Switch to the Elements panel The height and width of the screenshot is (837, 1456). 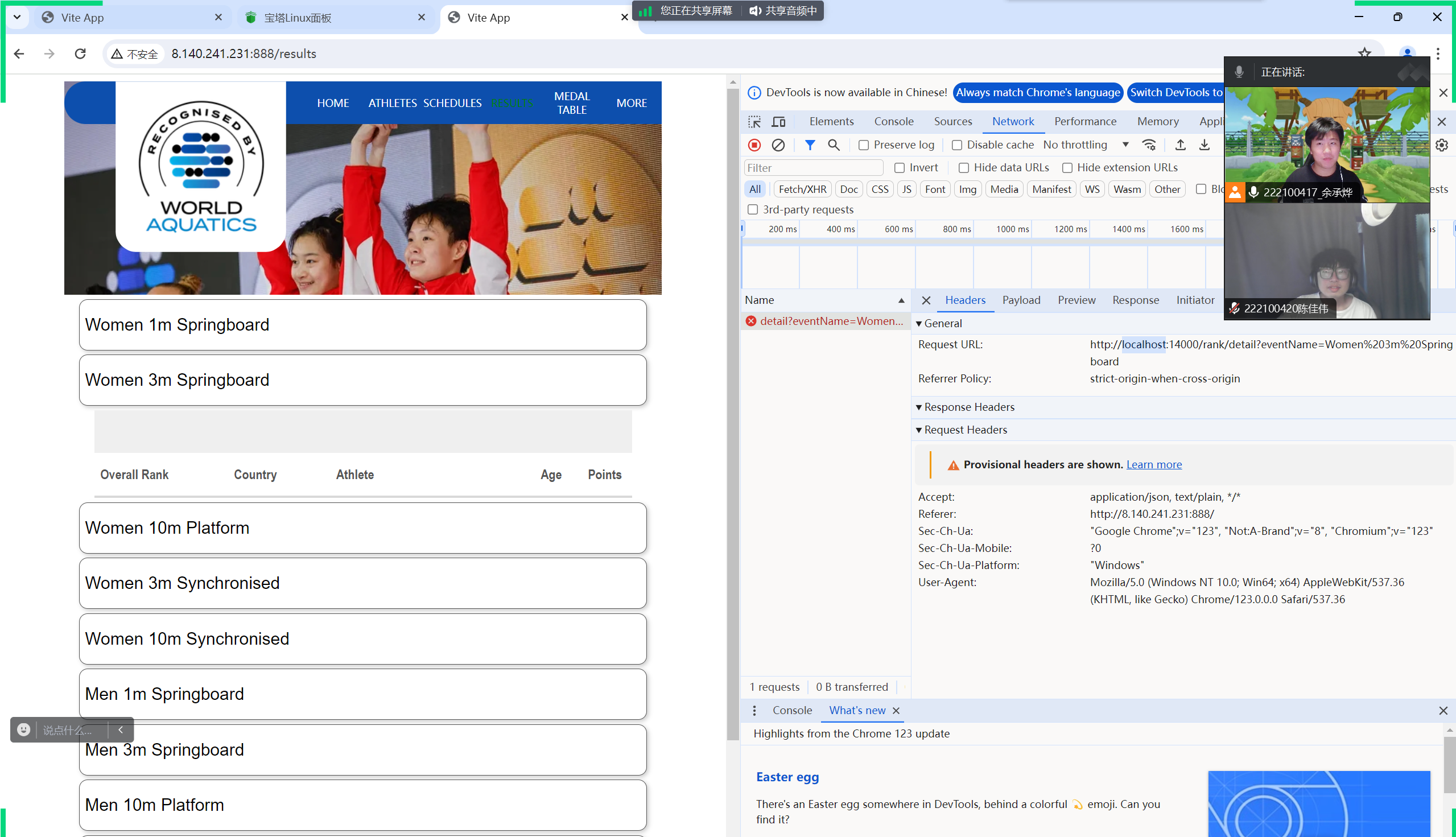coord(831,121)
